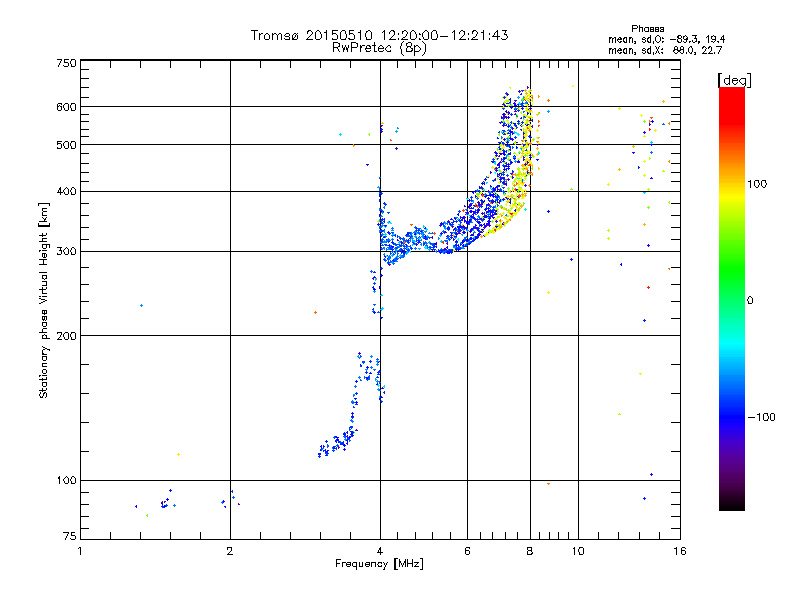Click the y-axis tick label '500'
Screen dimensions: 800x600
(x=66, y=145)
